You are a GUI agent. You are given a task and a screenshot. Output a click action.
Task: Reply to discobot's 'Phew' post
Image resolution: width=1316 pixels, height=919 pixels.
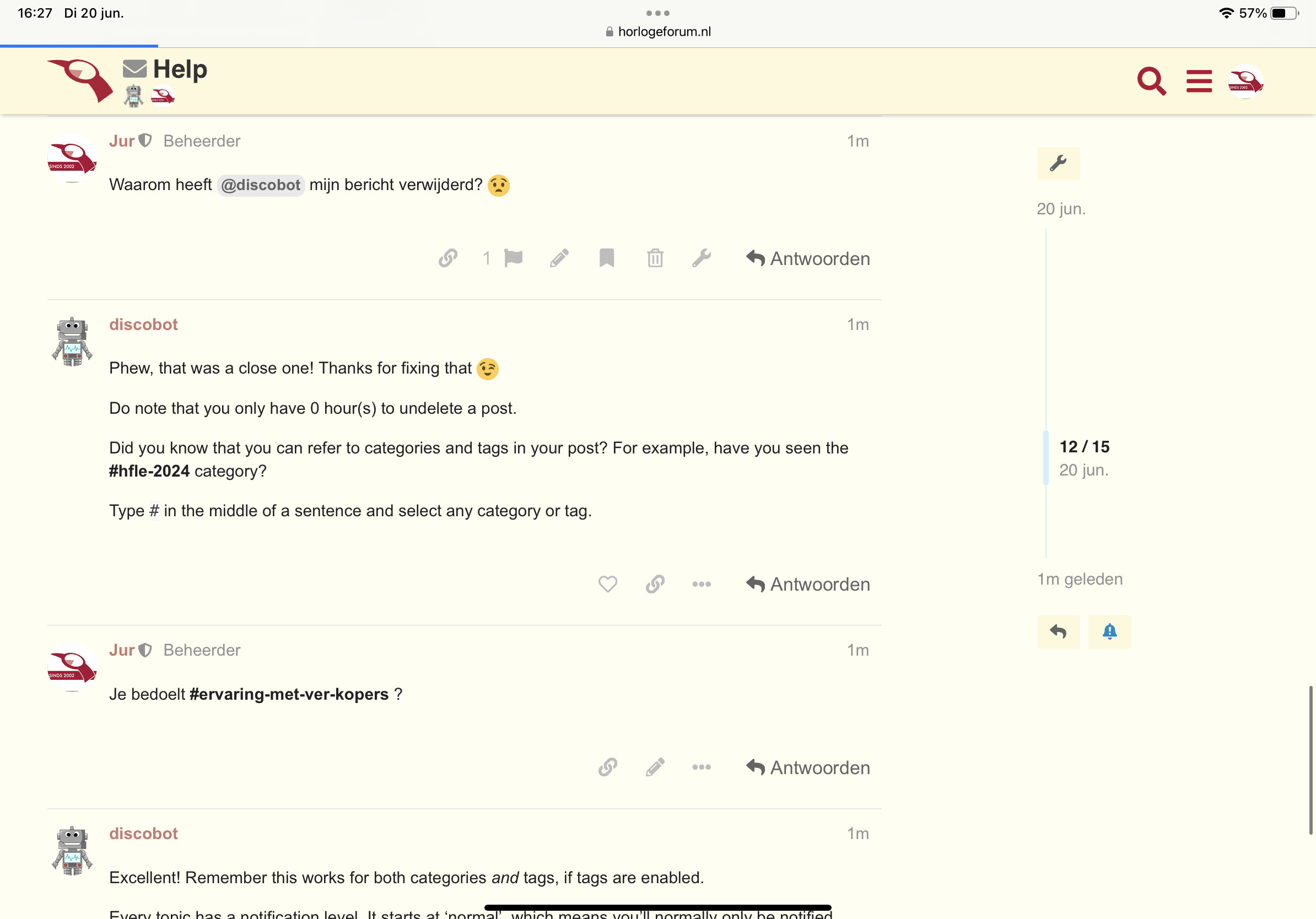tap(807, 584)
